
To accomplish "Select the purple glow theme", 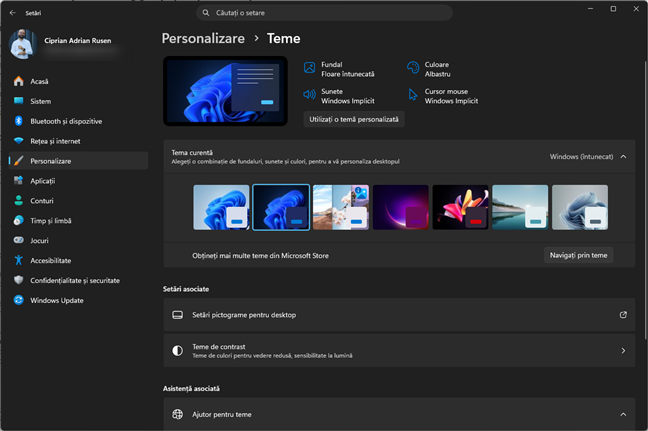I will (400, 207).
